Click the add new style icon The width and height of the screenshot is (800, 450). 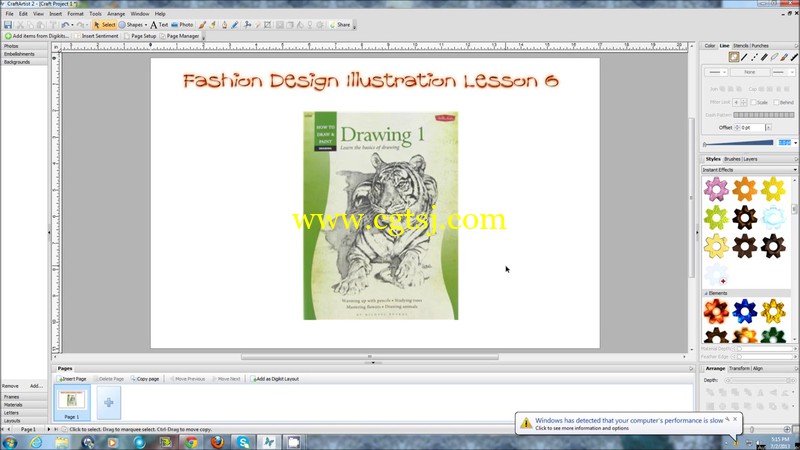716,275
